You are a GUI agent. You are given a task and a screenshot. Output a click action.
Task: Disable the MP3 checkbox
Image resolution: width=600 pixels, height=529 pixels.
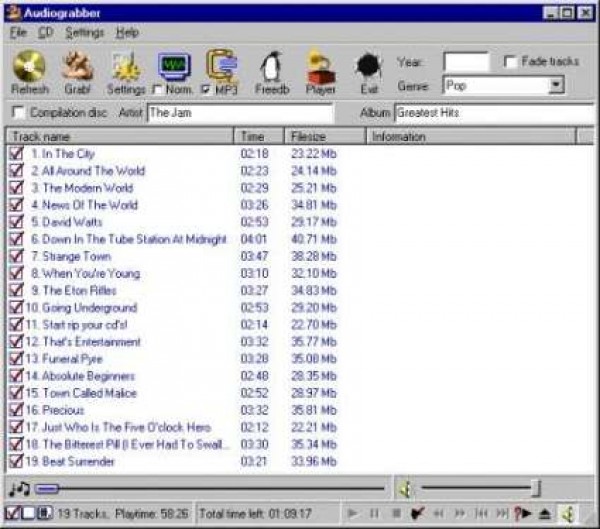click(x=206, y=90)
